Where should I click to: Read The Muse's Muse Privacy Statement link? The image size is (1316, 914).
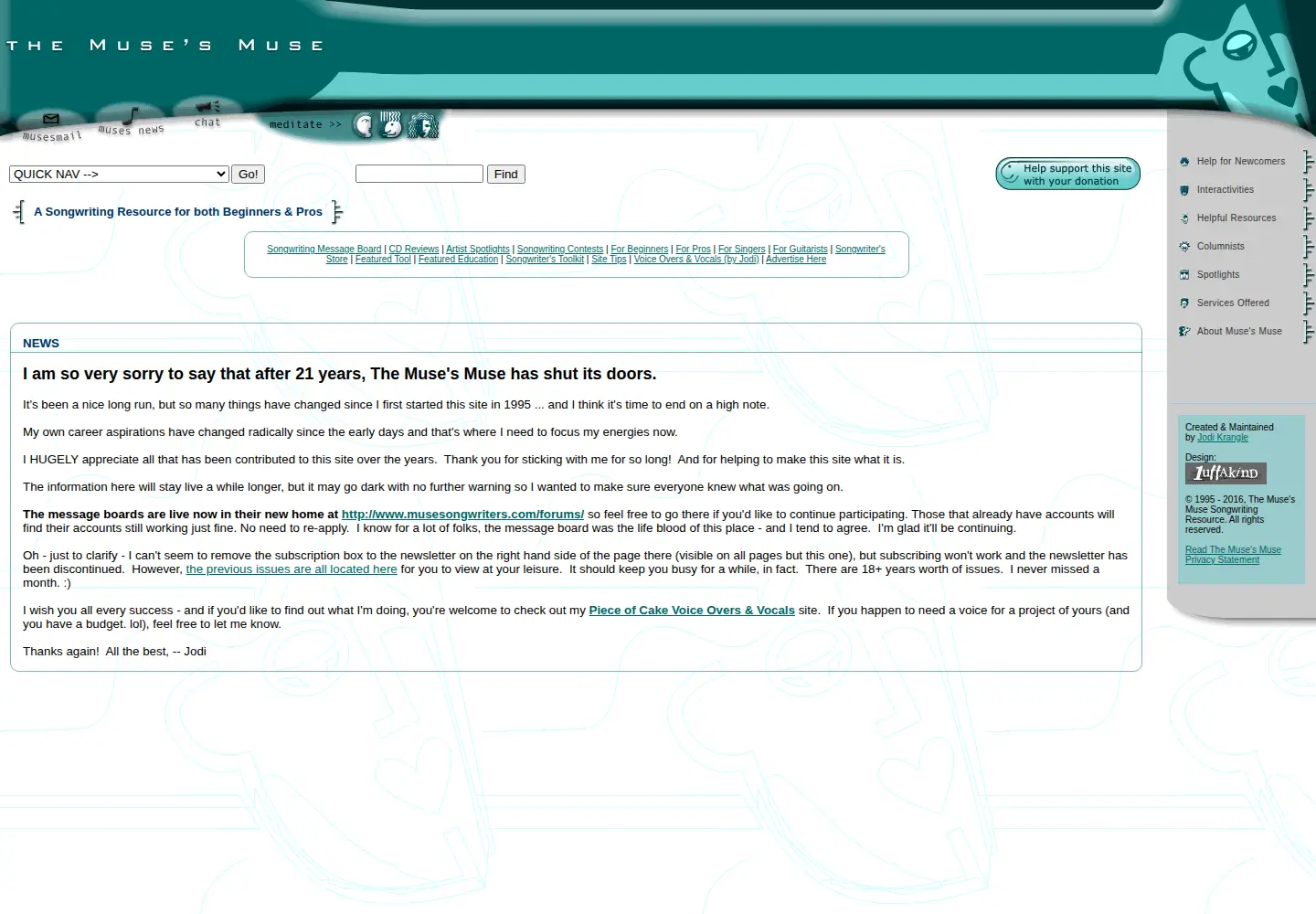(x=1233, y=555)
